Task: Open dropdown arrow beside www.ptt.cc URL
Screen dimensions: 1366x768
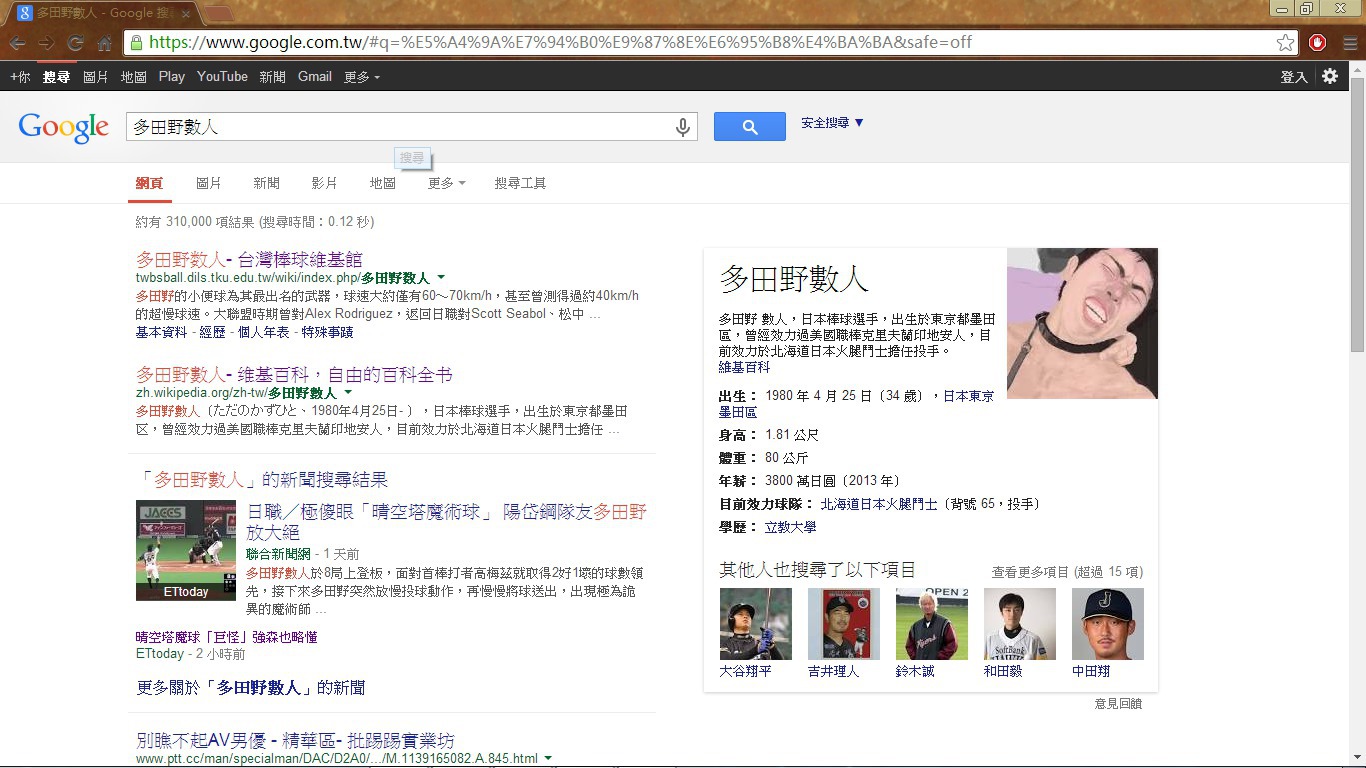Action: click(548, 758)
